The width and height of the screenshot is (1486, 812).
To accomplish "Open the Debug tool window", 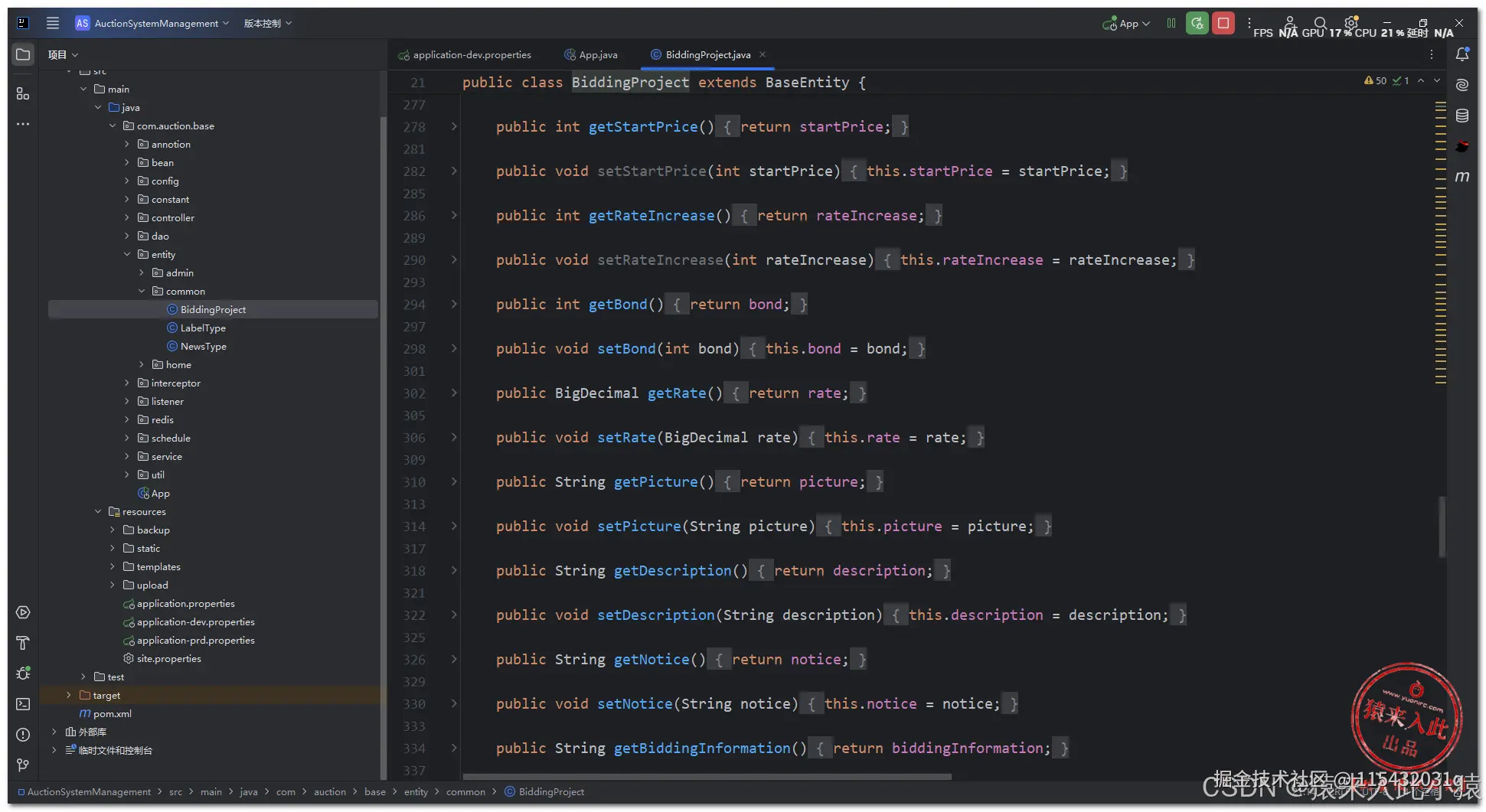I will tap(23, 673).
